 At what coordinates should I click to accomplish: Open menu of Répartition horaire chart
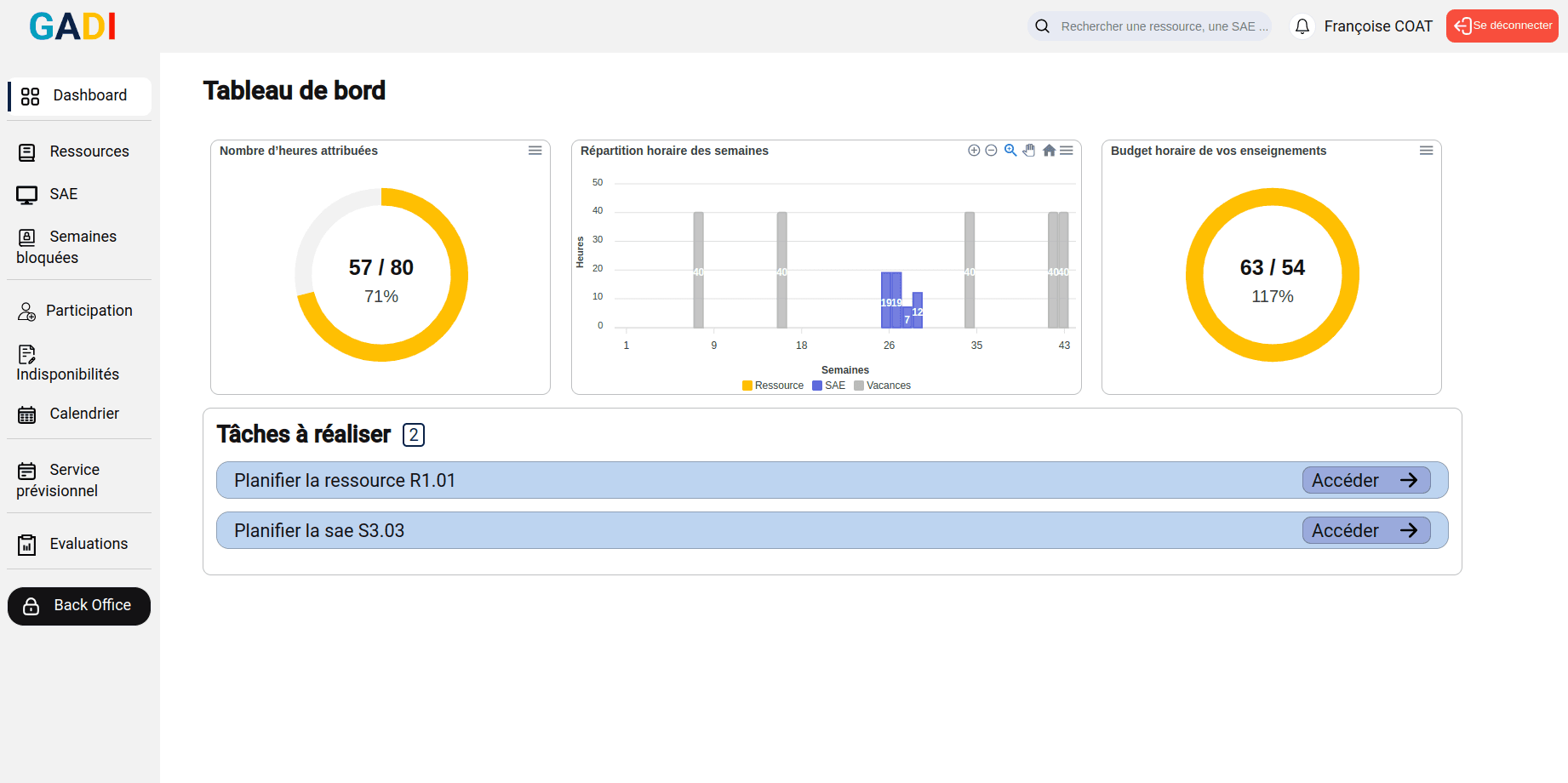click(1067, 151)
